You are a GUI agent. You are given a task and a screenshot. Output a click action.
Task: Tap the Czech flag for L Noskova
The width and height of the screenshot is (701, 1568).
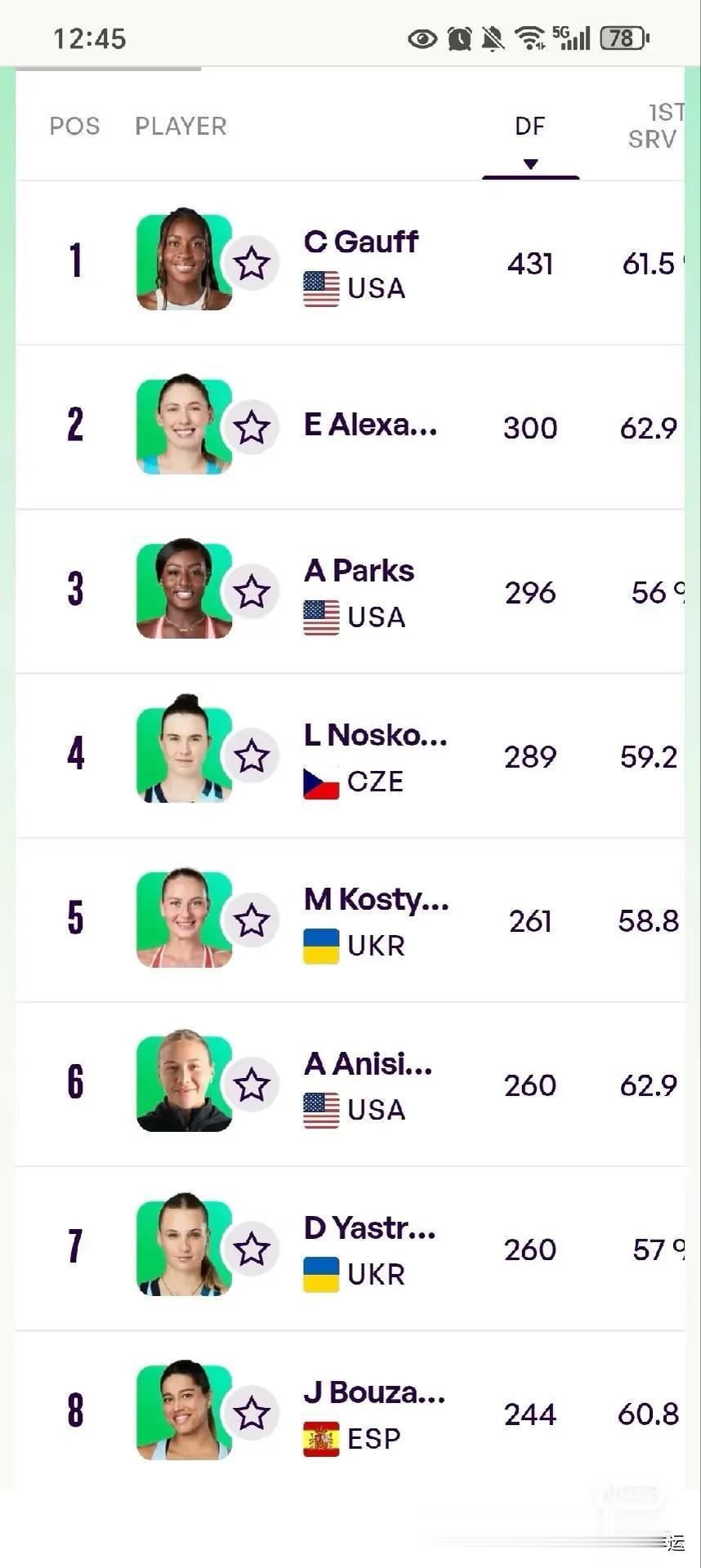point(321,782)
